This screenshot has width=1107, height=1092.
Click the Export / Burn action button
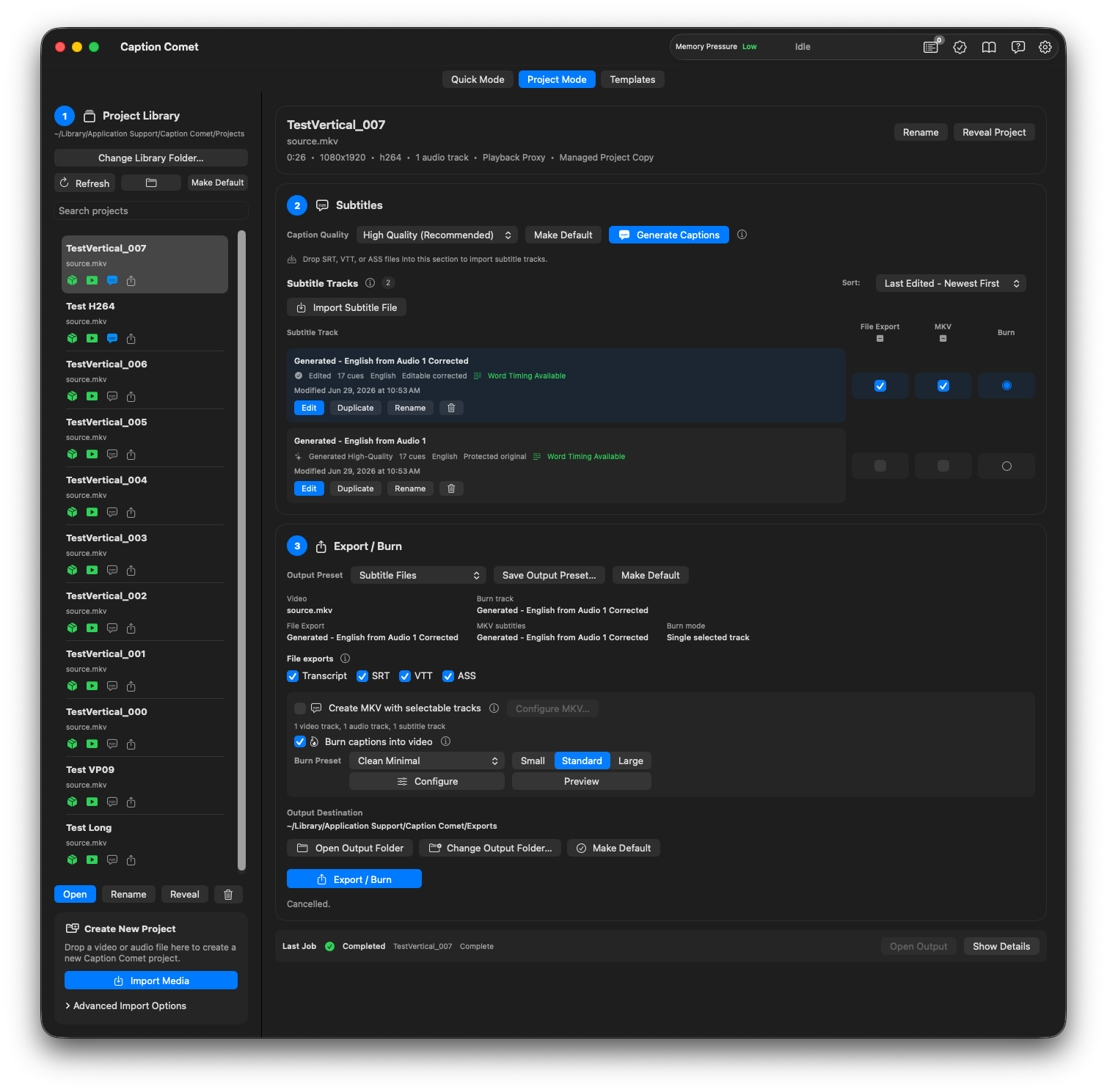[354, 879]
